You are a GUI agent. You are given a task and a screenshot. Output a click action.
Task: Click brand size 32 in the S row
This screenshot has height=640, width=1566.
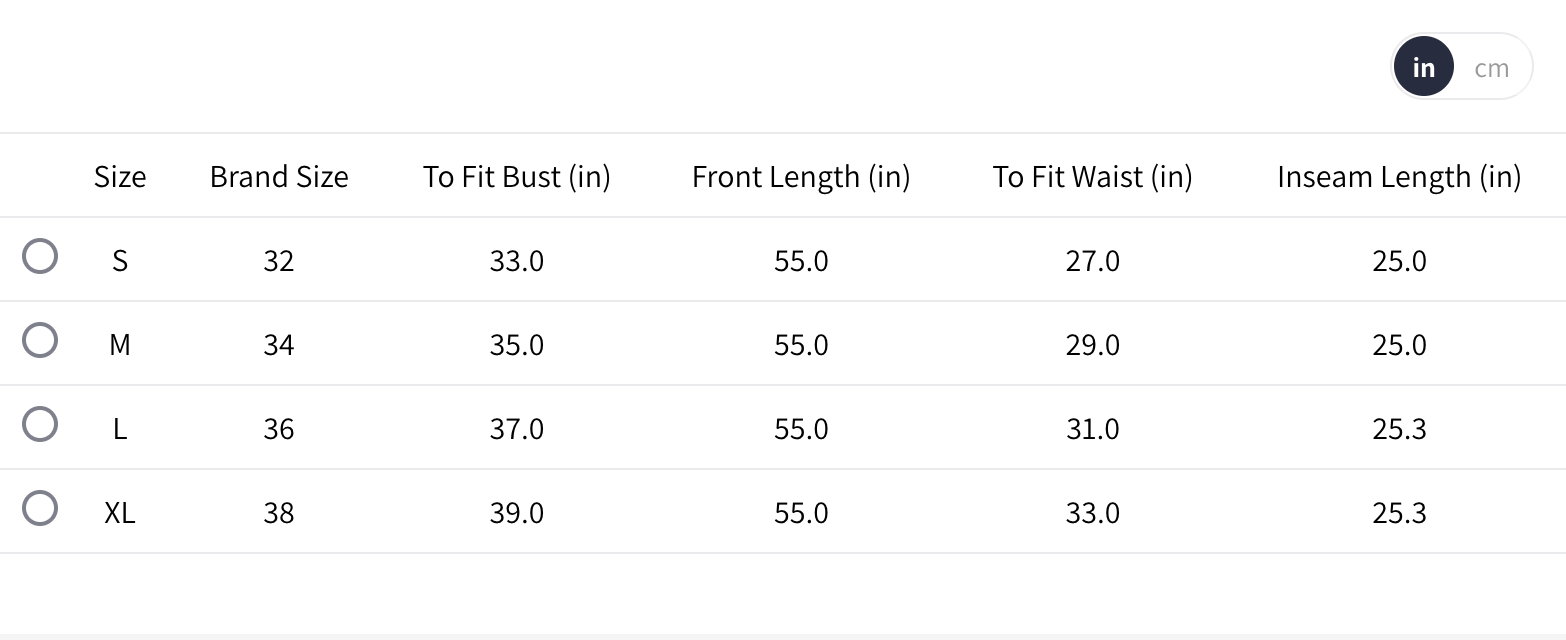point(279,261)
